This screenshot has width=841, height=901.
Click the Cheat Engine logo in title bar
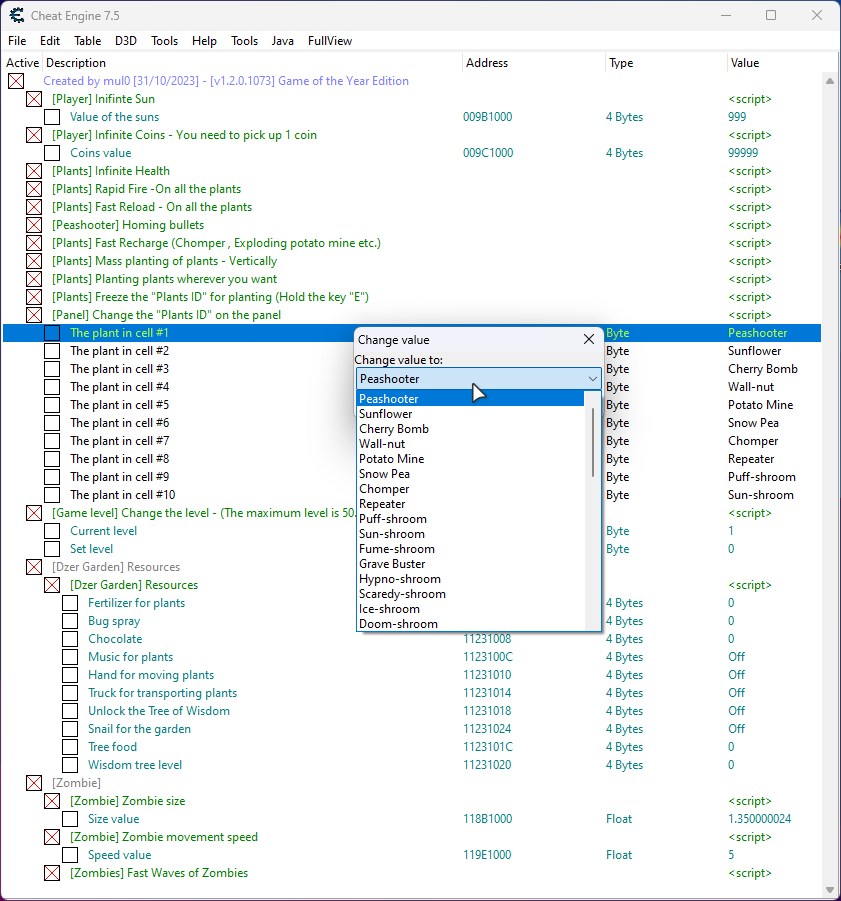(x=17, y=15)
